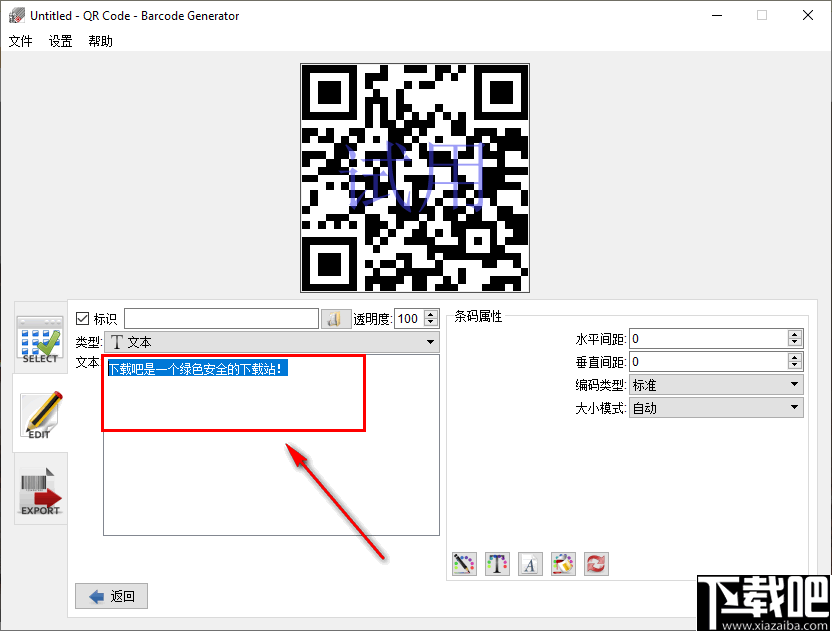Click the refresh barcode icon
This screenshot has height=631, width=832.
(x=596, y=563)
